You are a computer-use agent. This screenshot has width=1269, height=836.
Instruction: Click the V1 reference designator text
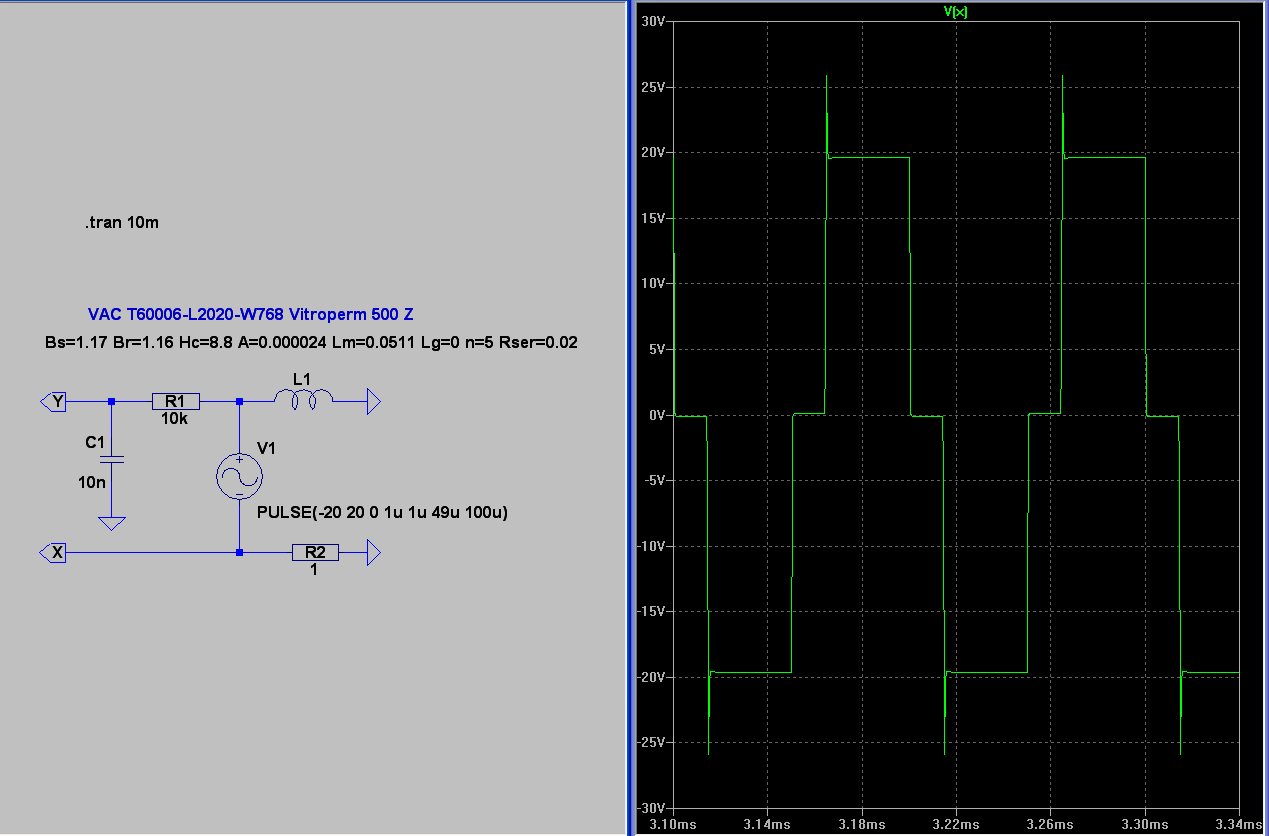[267, 448]
